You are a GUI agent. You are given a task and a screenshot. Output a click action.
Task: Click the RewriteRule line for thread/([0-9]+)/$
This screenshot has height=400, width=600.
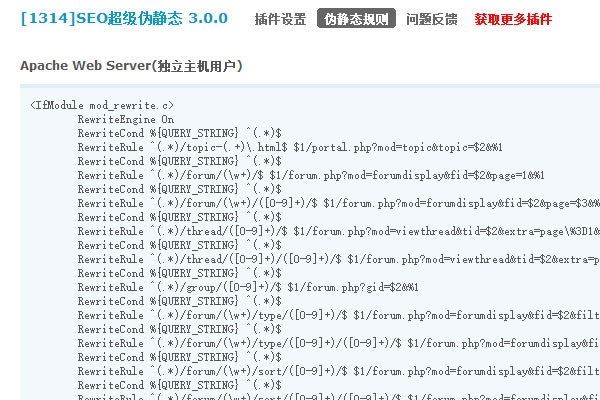[x=339, y=231]
